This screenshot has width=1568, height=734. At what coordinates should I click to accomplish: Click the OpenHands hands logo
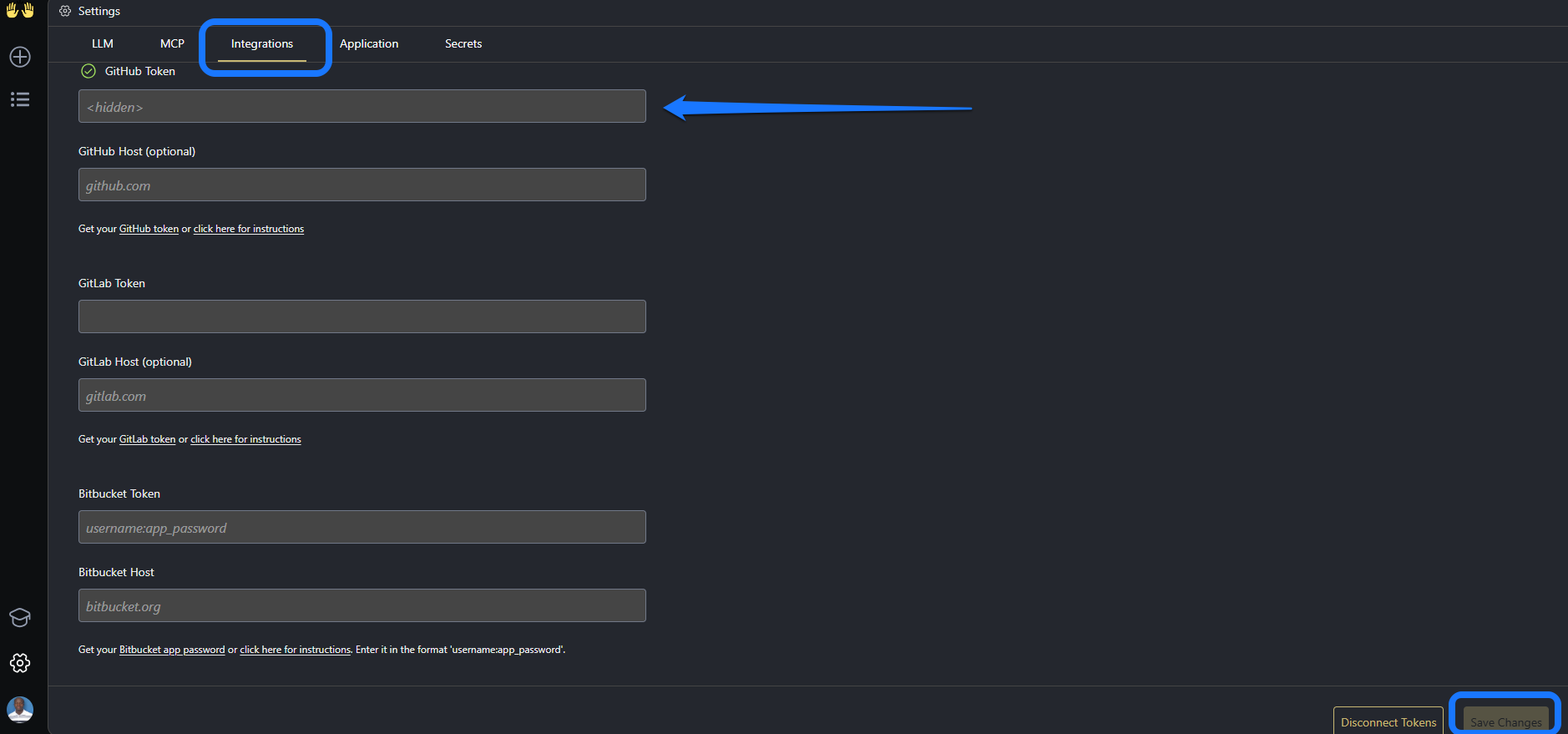tap(20, 11)
